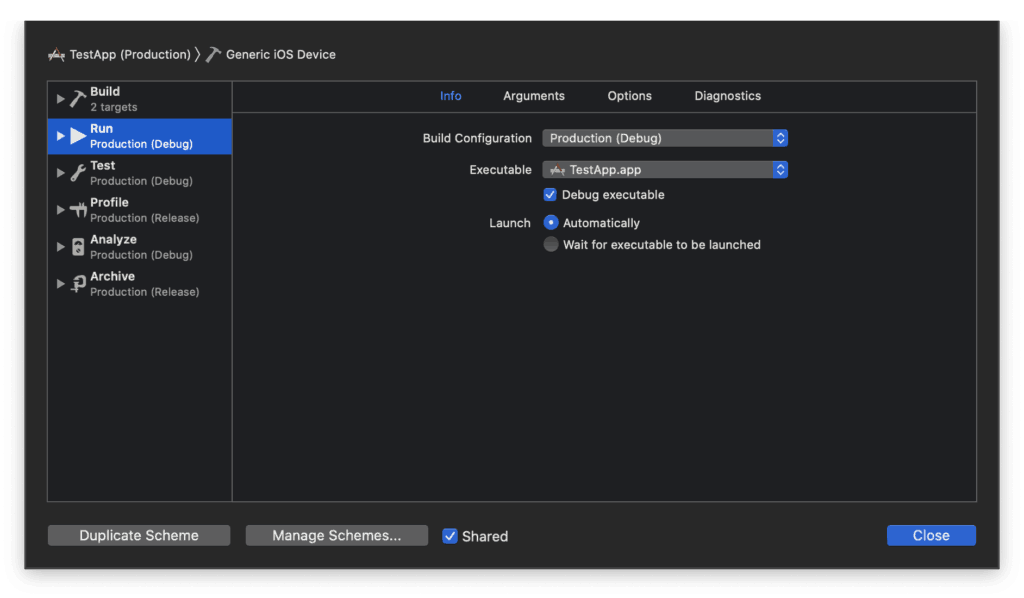Expand the Build disclosure triangle
This screenshot has height=598, width=1024.
pos(61,99)
